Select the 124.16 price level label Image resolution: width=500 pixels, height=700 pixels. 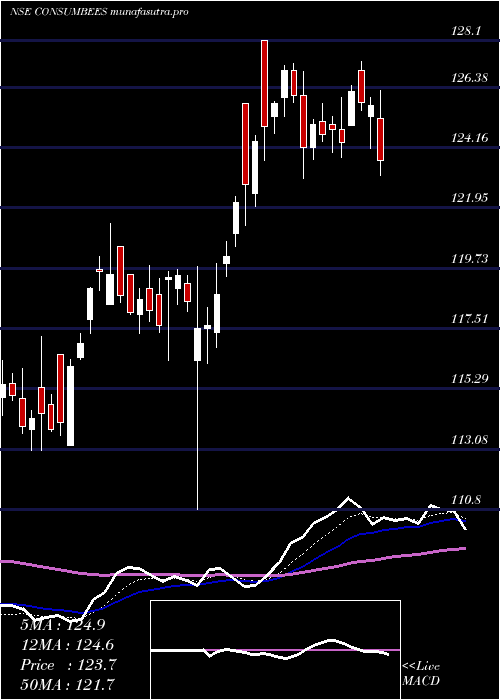[470, 138]
